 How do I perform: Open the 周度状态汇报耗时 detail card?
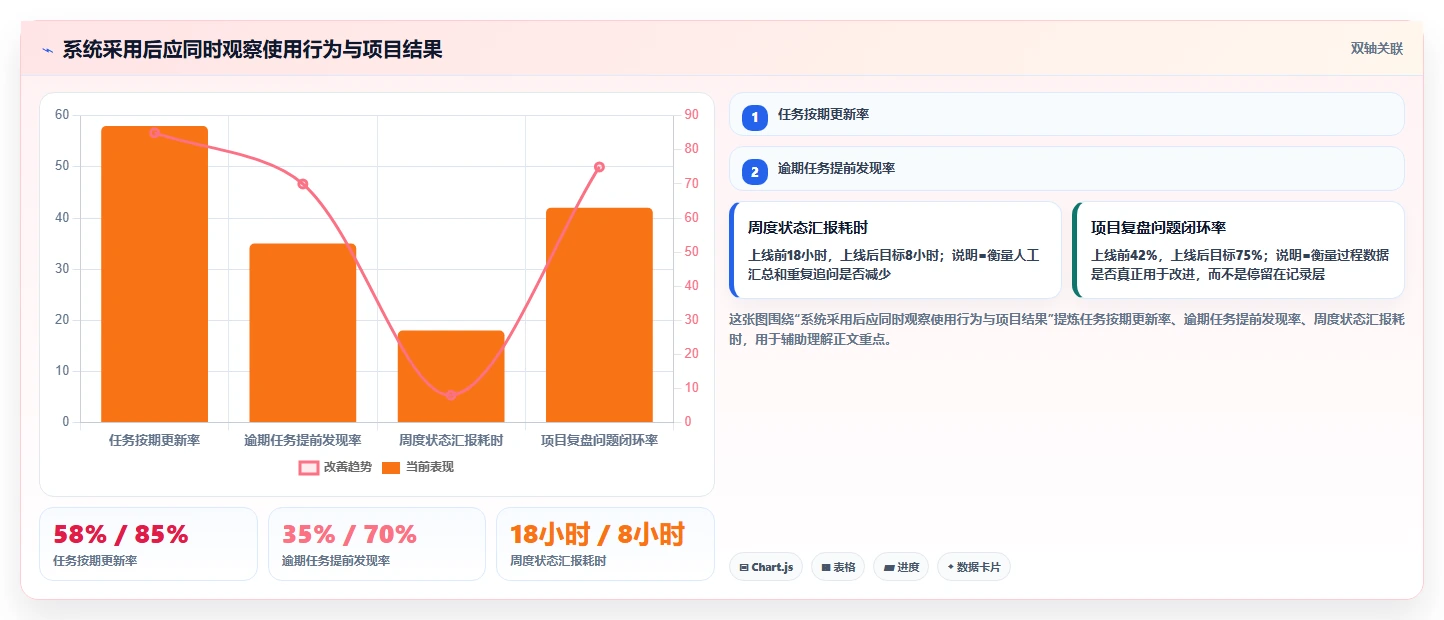pyautogui.click(x=895, y=250)
